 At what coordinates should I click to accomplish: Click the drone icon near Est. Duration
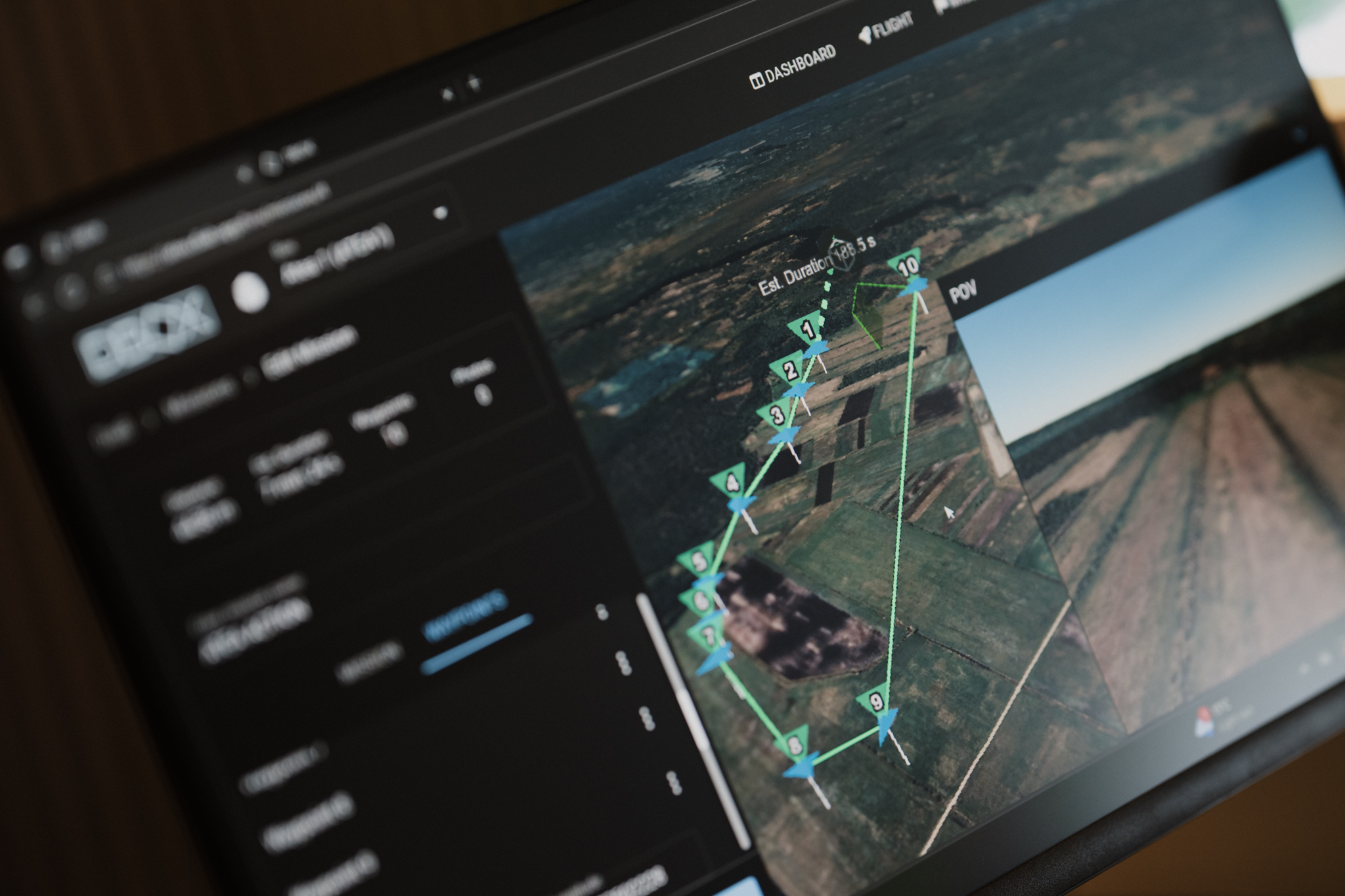pyautogui.click(x=841, y=255)
